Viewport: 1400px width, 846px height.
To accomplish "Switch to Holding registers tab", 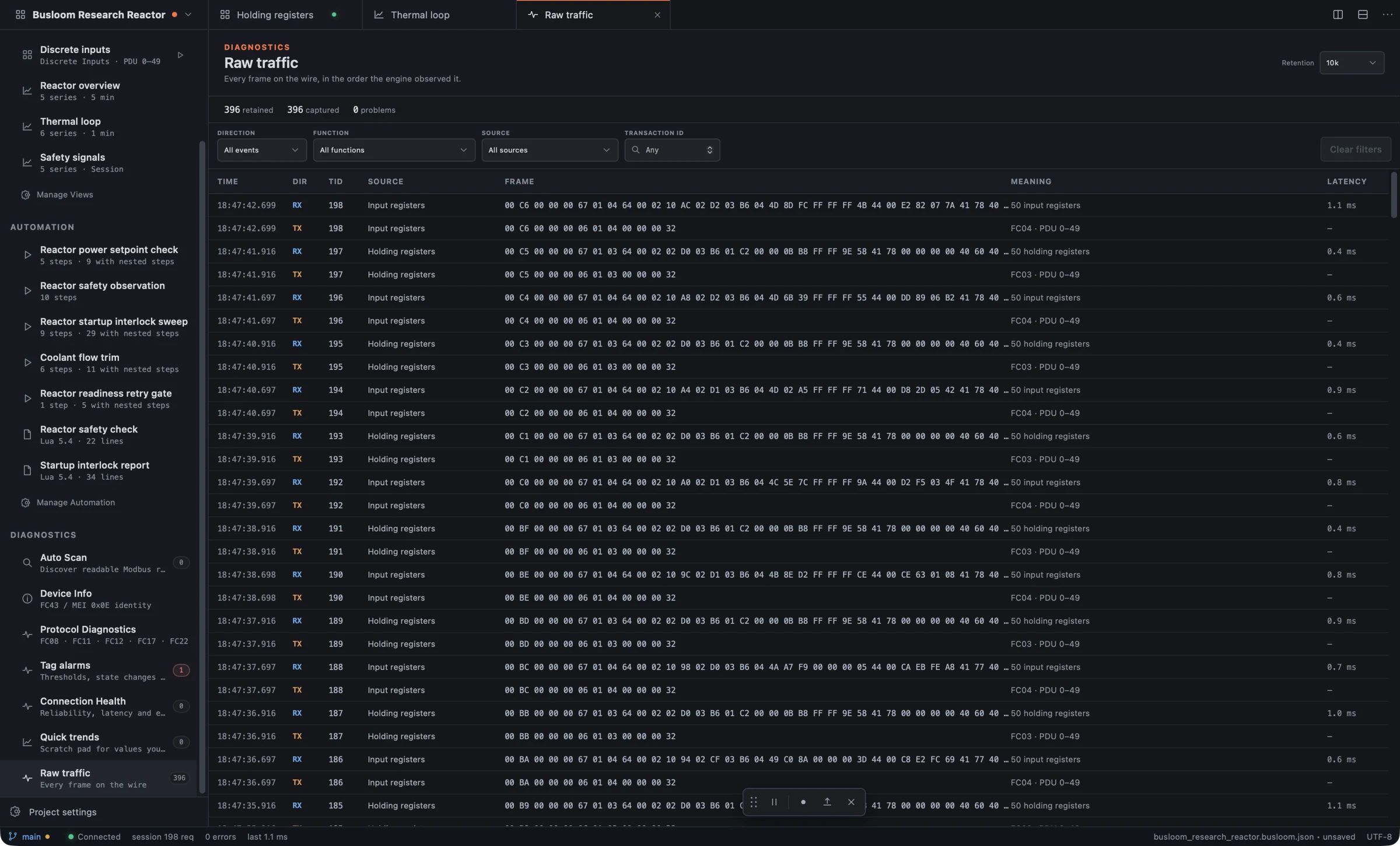I will pos(285,15).
